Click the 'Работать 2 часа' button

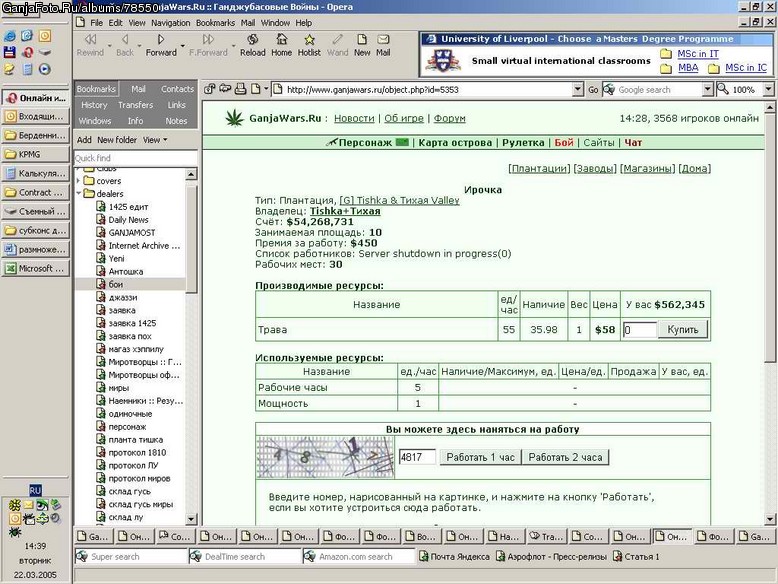click(x=565, y=457)
